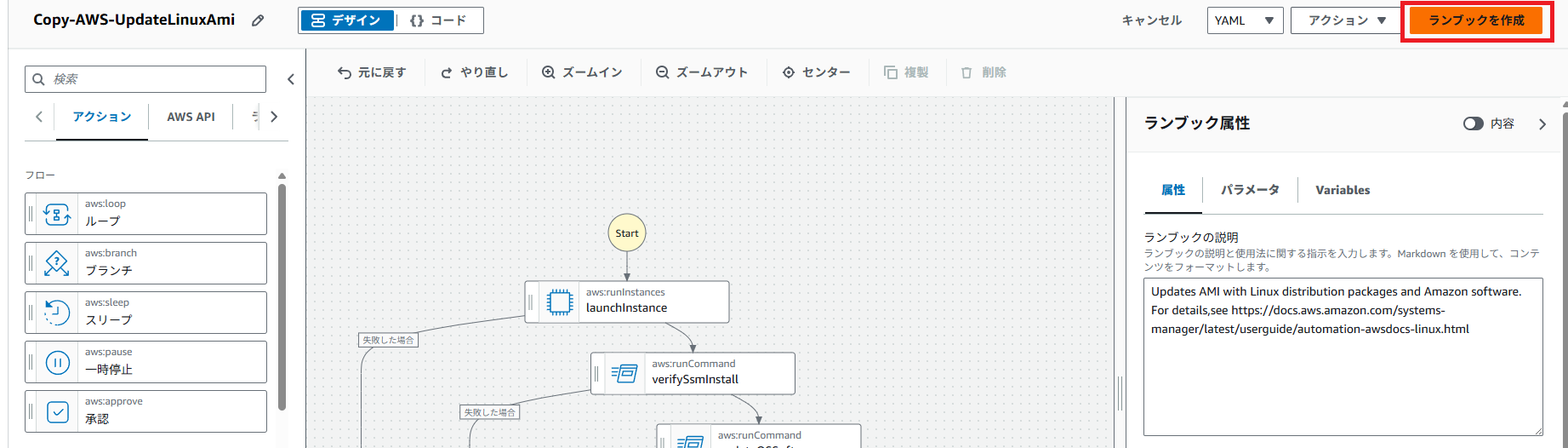The height and width of the screenshot is (448, 1568).
Task: Click the right tab arrow in the actions panel
Action: (274, 117)
